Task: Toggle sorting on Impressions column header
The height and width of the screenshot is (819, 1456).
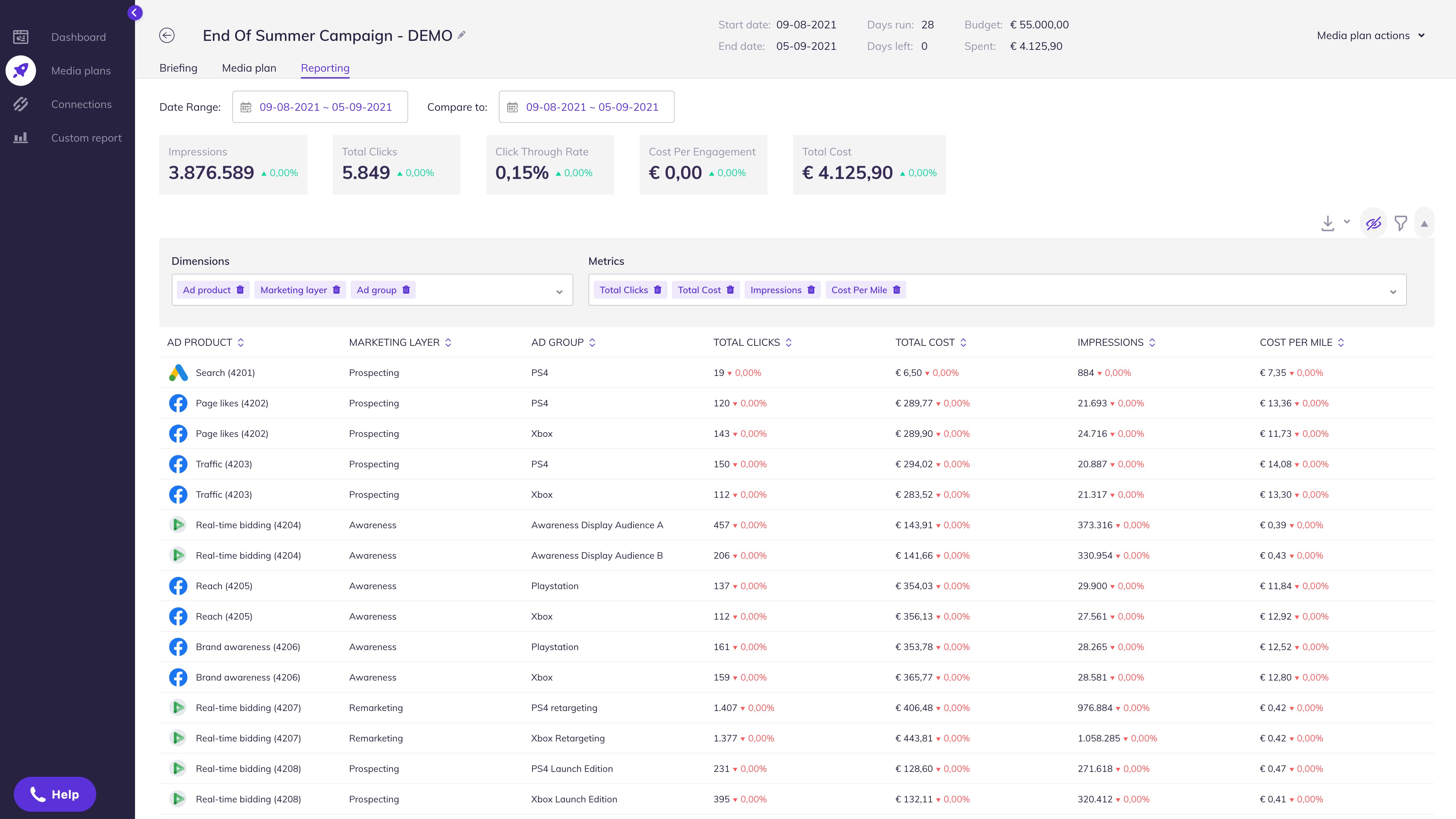Action: (1152, 343)
